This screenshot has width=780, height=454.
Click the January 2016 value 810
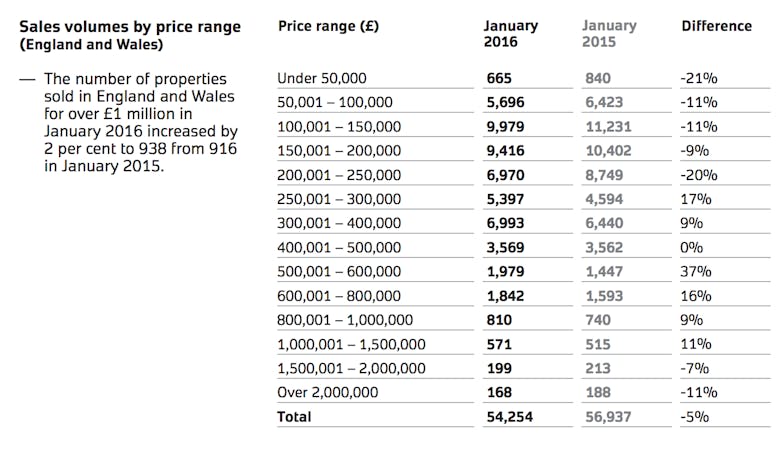[499, 320]
